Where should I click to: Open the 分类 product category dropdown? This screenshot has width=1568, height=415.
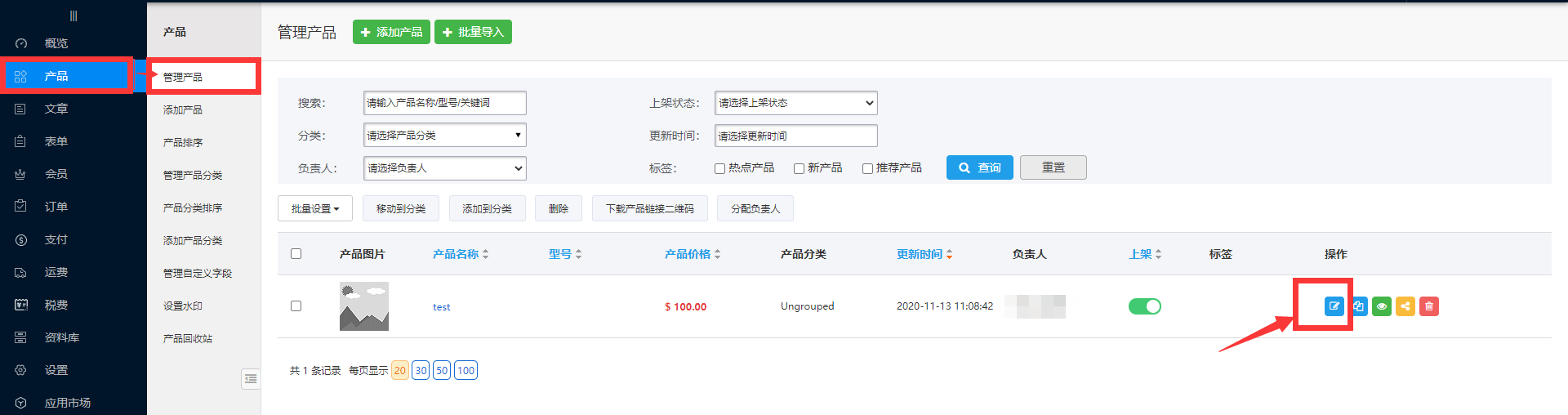[x=445, y=135]
